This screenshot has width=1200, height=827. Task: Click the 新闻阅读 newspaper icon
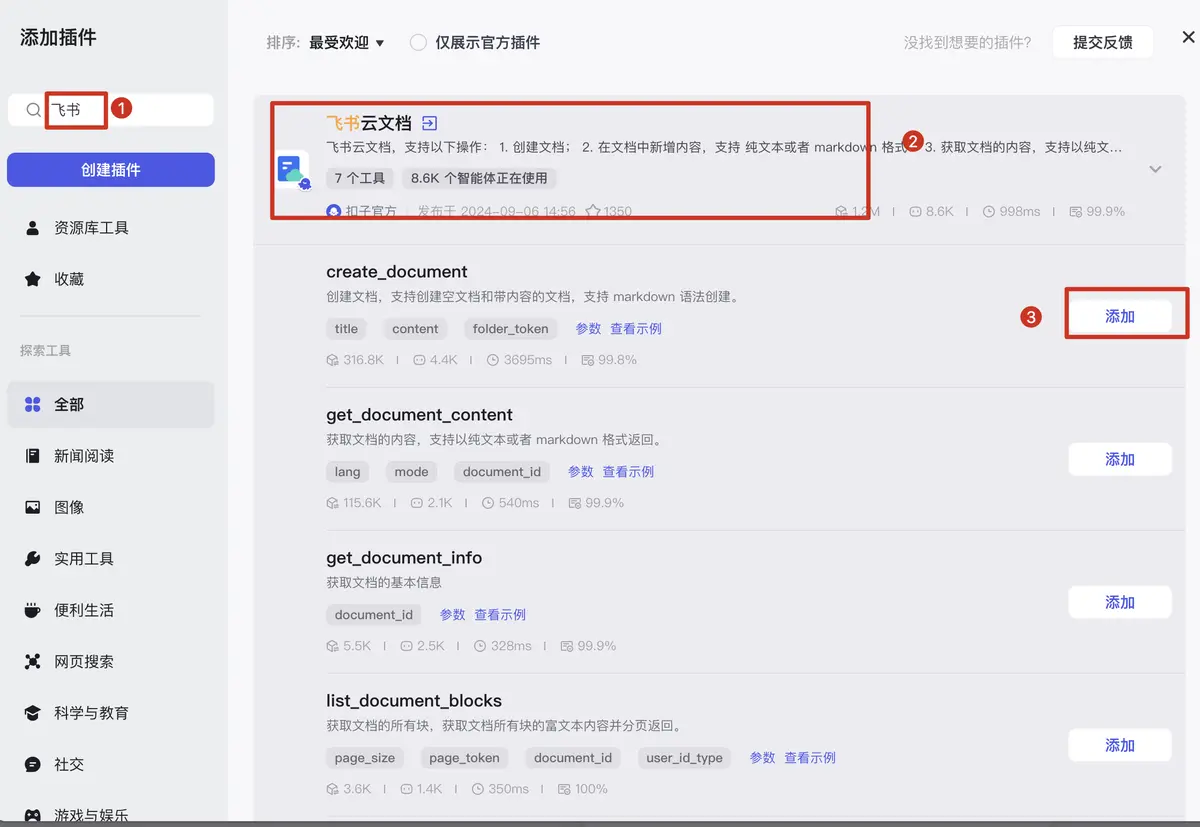pyautogui.click(x=33, y=456)
